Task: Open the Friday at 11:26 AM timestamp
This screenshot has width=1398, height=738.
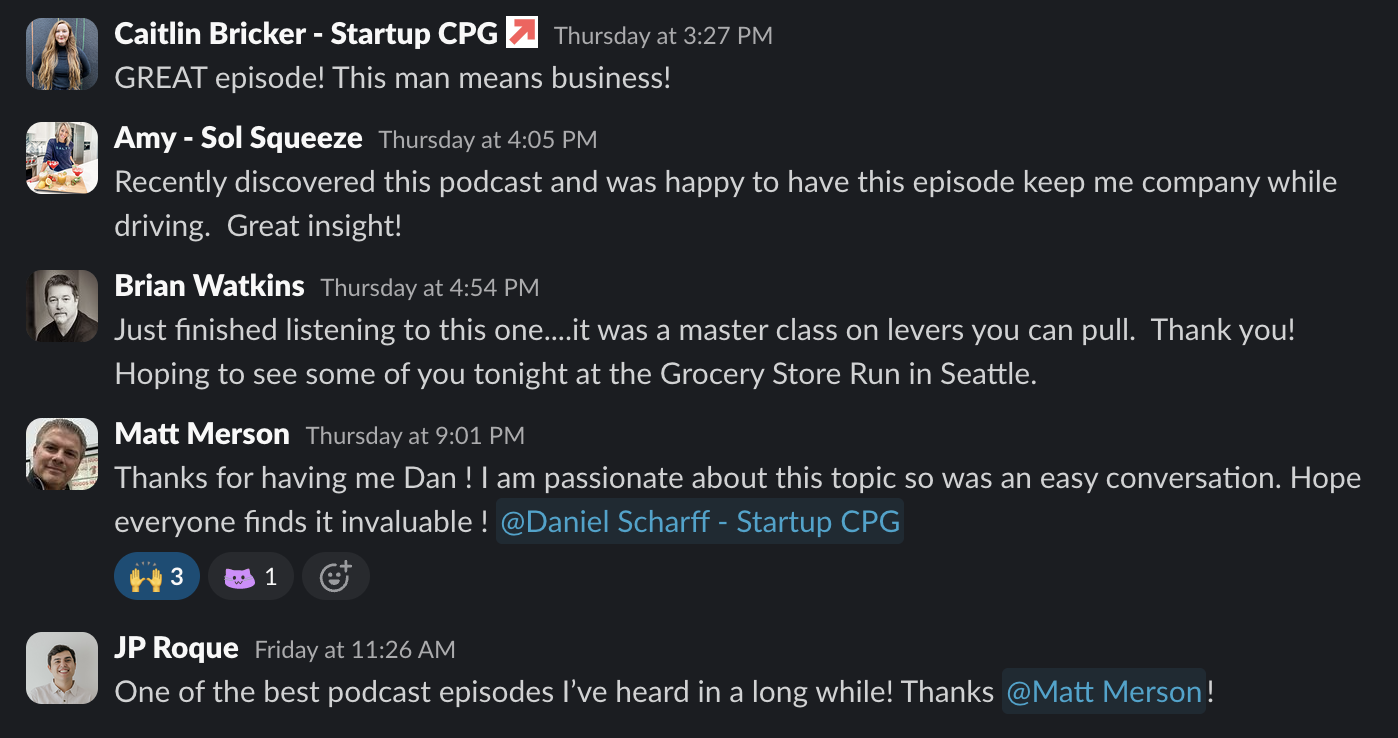Action: coord(355,650)
